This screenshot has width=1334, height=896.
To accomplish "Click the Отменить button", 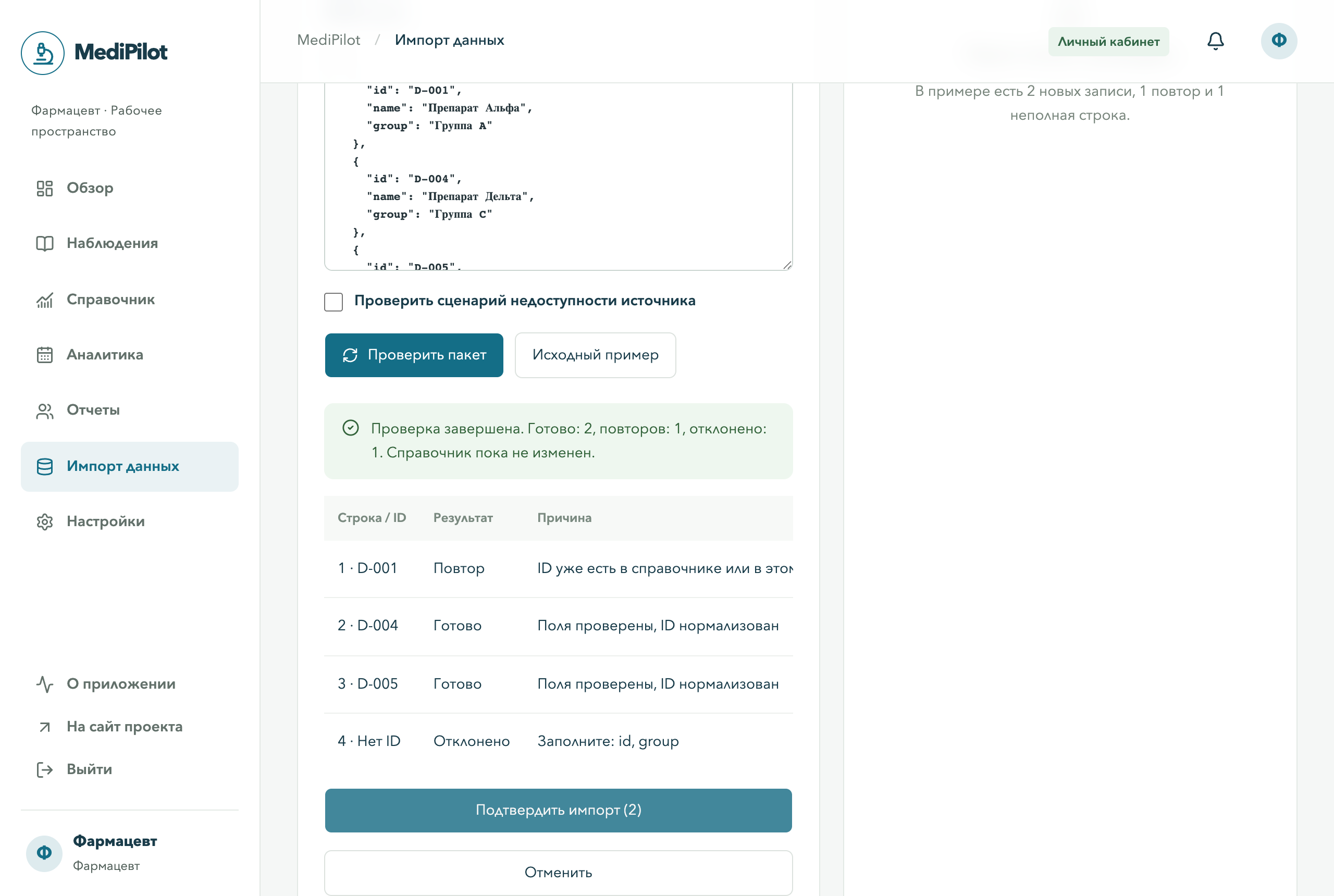I will click(x=559, y=873).
